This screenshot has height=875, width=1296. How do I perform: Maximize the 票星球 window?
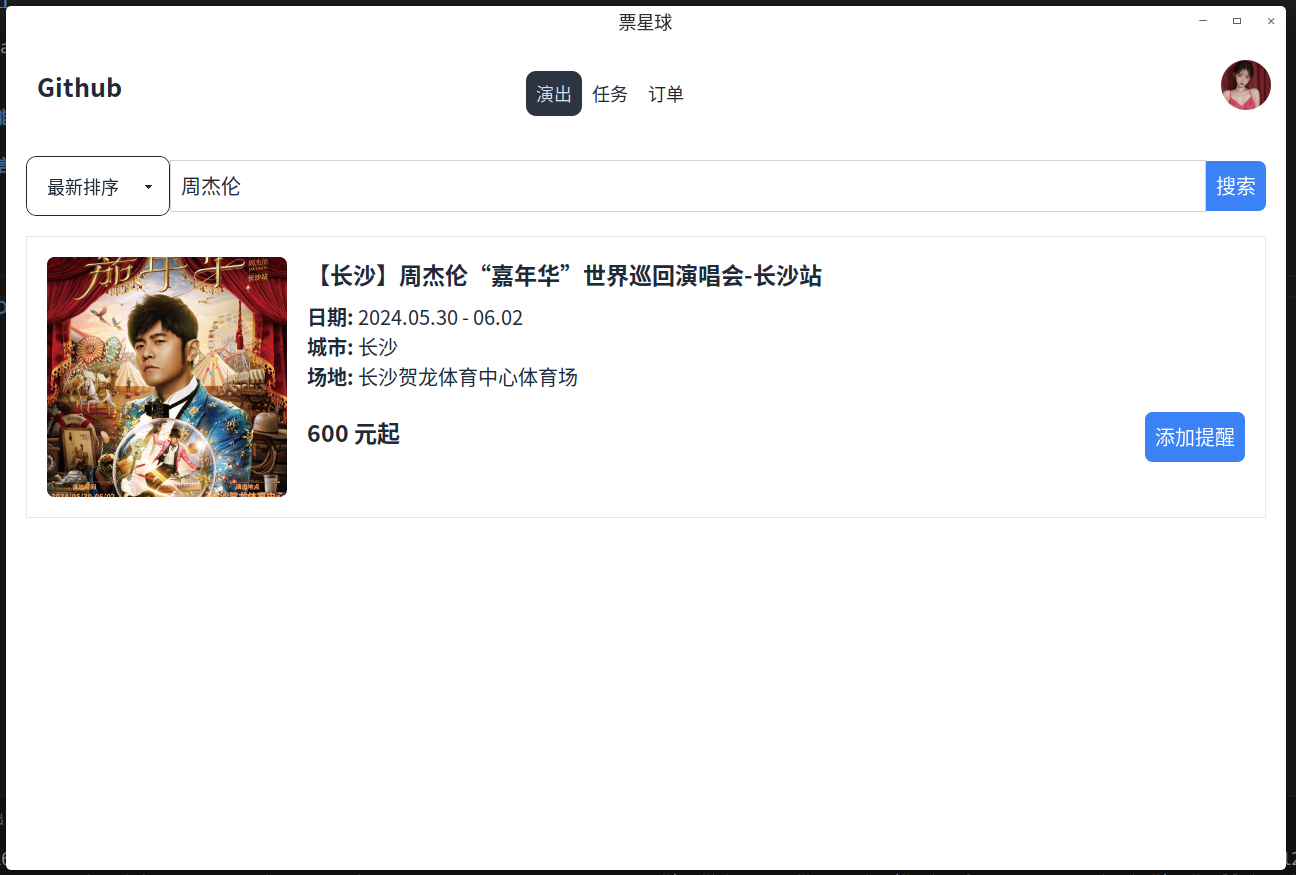coord(1237,21)
